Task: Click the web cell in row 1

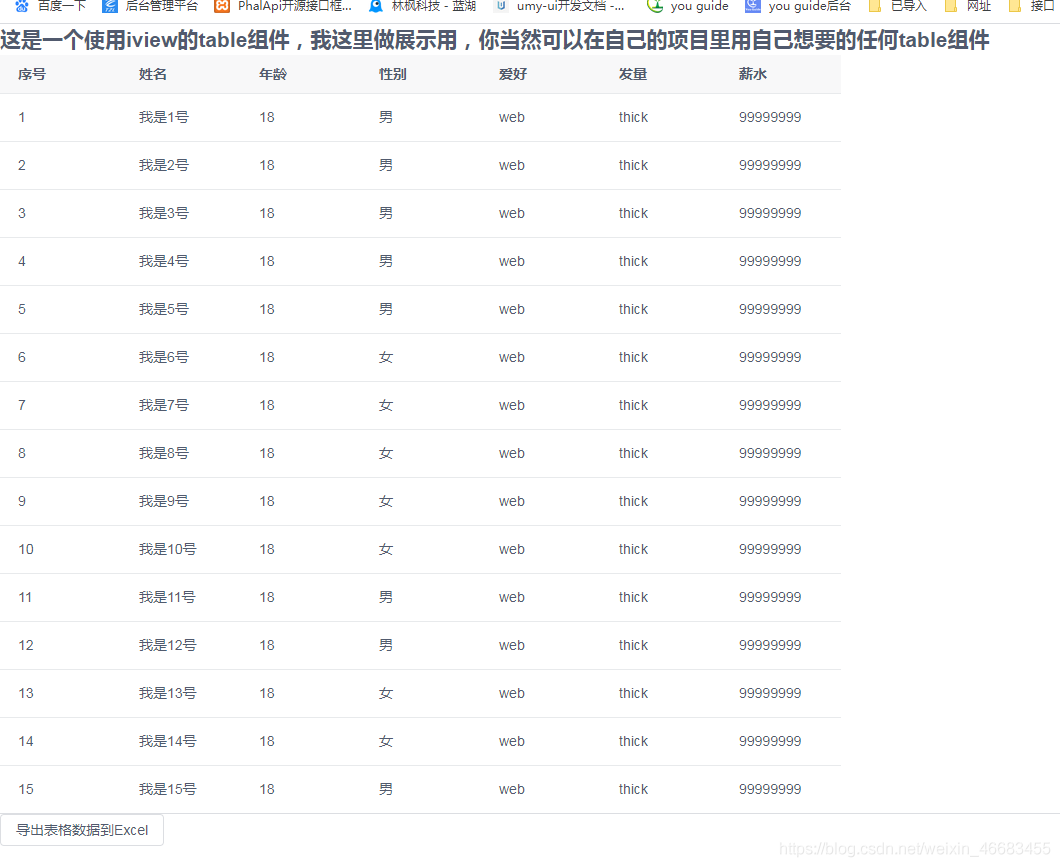Action: pos(511,117)
